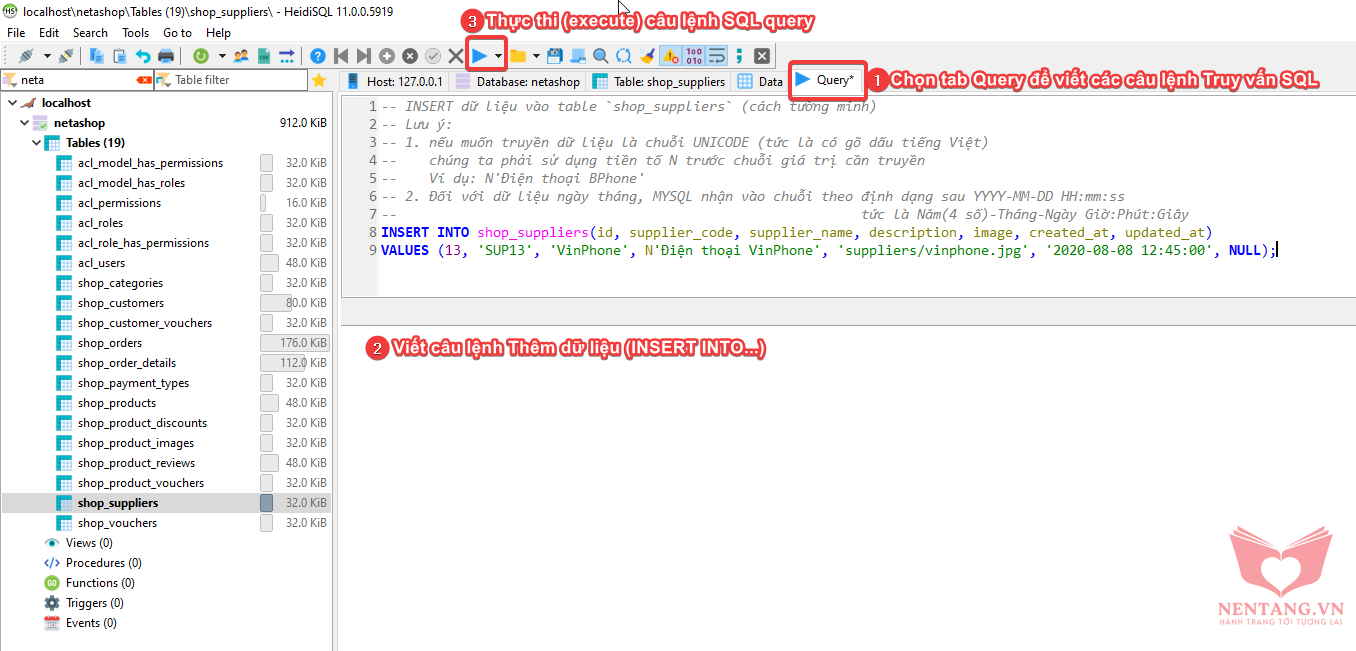Click the search text magnifier icon

(600, 56)
